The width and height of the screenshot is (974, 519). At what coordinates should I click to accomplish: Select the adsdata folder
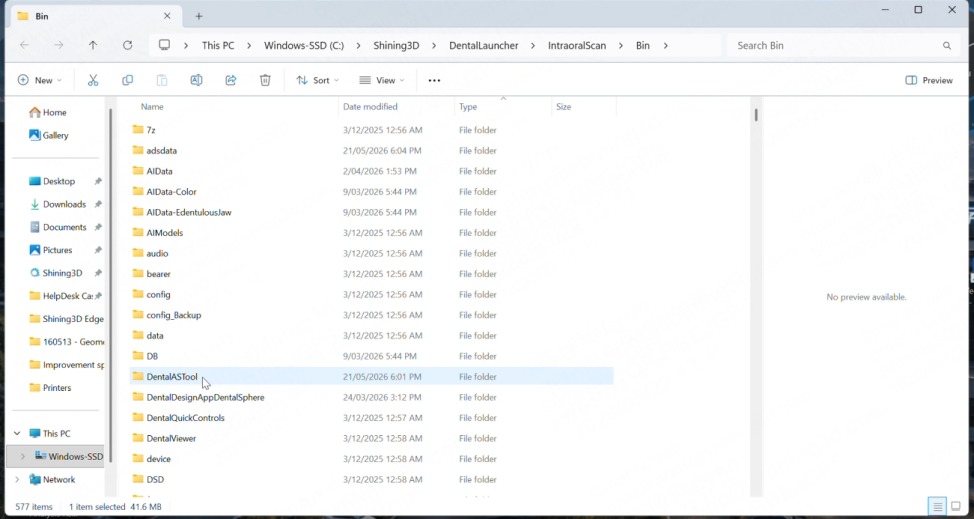(162, 150)
